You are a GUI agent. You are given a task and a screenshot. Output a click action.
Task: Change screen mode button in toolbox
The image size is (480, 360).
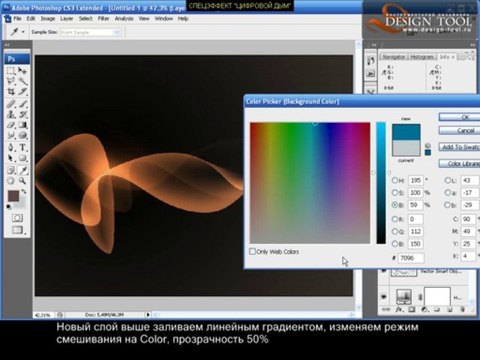[18, 230]
